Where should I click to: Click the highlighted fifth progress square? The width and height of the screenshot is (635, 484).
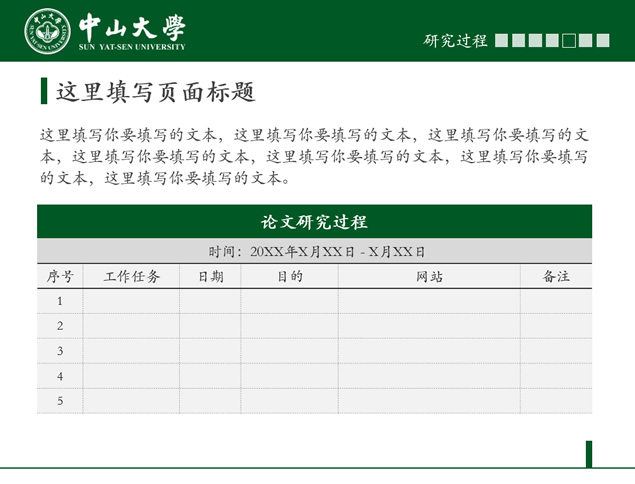[569, 41]
